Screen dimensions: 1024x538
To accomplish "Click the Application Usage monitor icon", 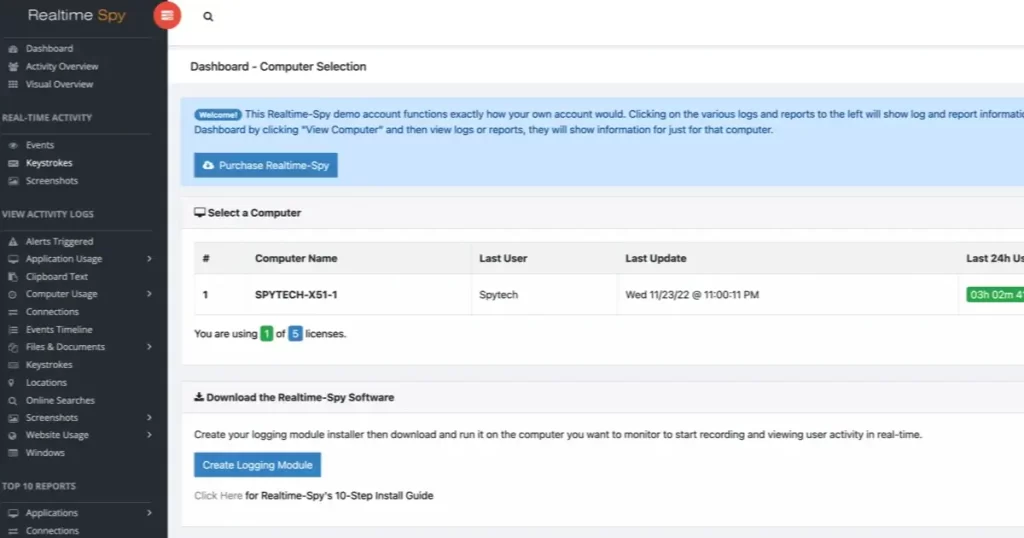I will click(x=12, y=259).
